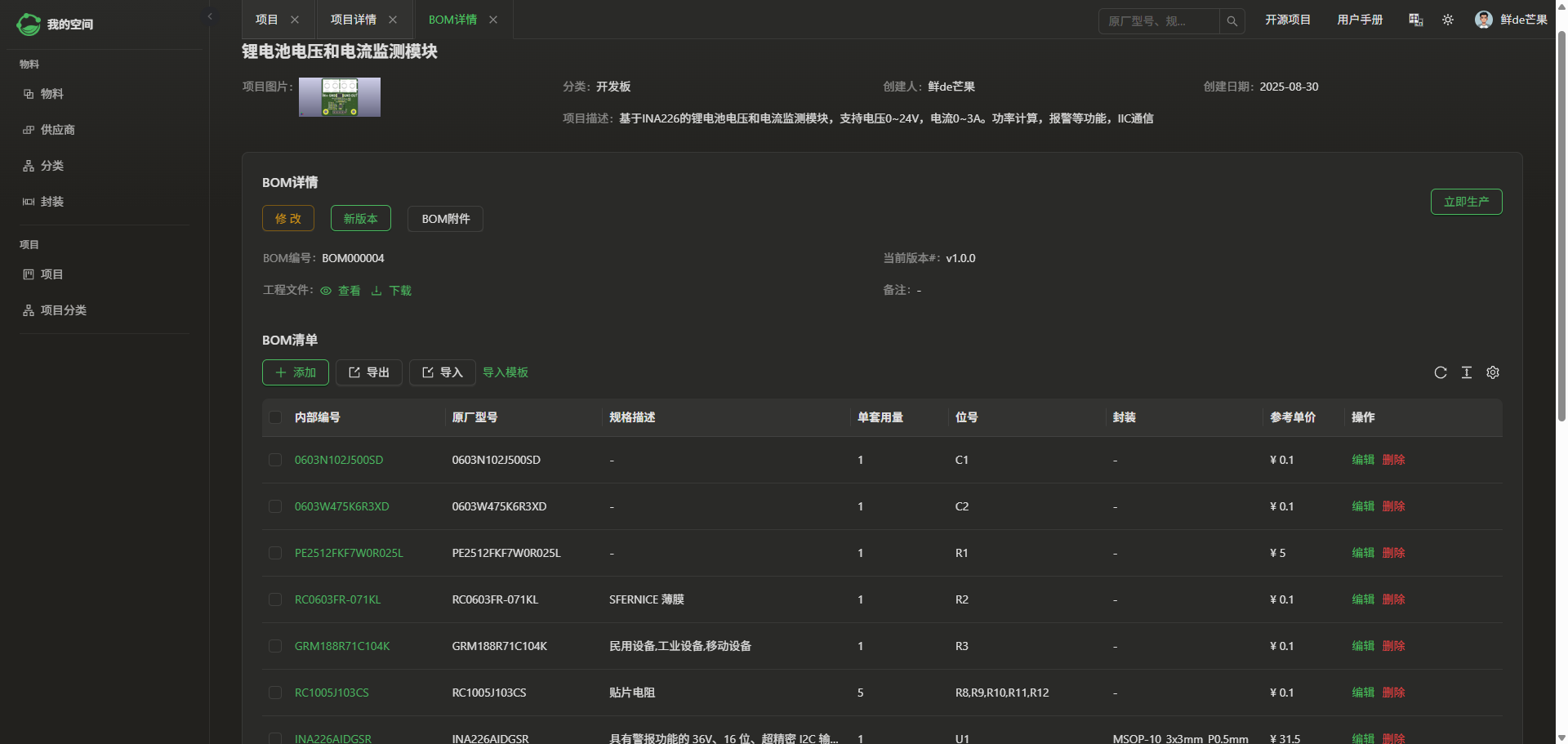The image size is (1568, 744).
Task: Click the 原厂型号 search input field
Action: 1160,21
